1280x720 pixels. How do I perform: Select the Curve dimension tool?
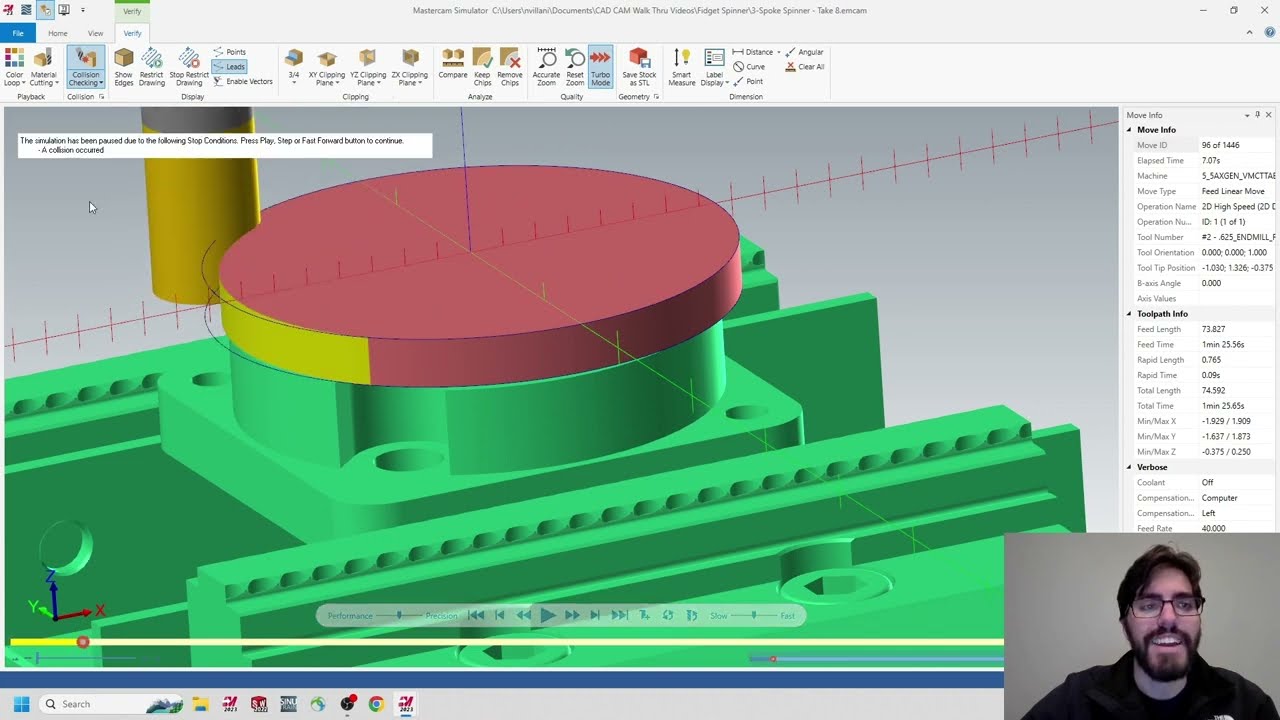(749, 67)
